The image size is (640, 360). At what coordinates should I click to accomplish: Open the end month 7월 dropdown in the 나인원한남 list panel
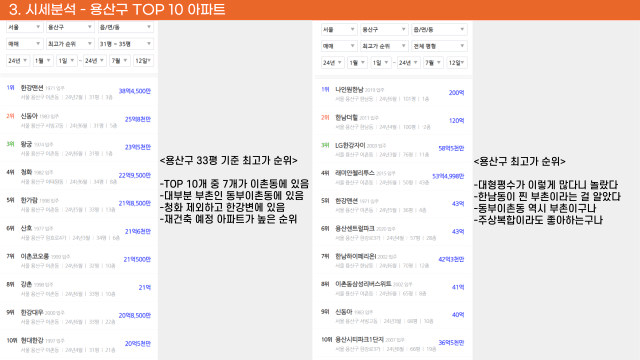433,62
